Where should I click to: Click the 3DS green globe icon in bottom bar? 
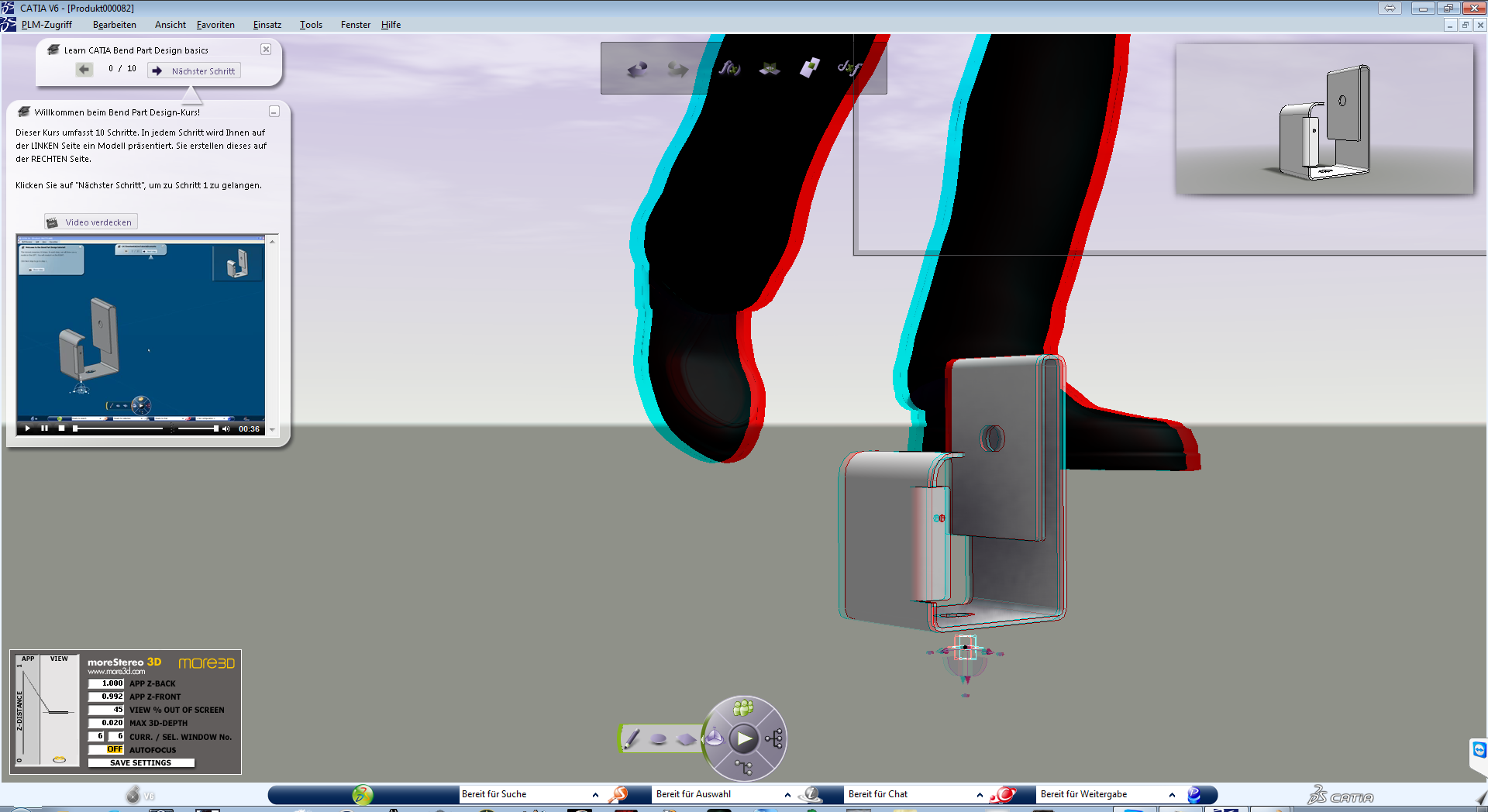362,794
